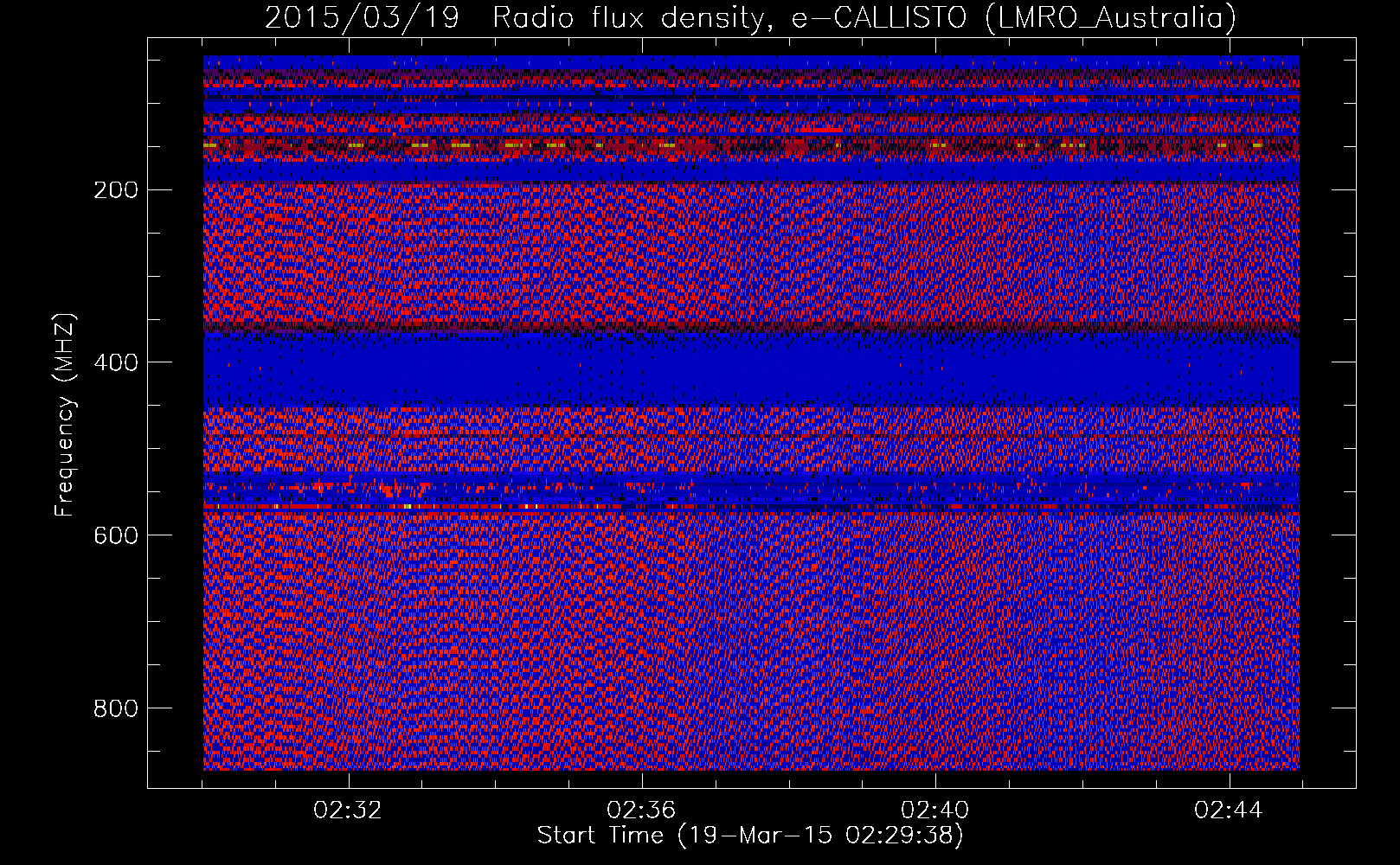Click the date '2015/03/19' in the title
The height and width of the screenshot is (865, 1400).
(x=361, y=17)
